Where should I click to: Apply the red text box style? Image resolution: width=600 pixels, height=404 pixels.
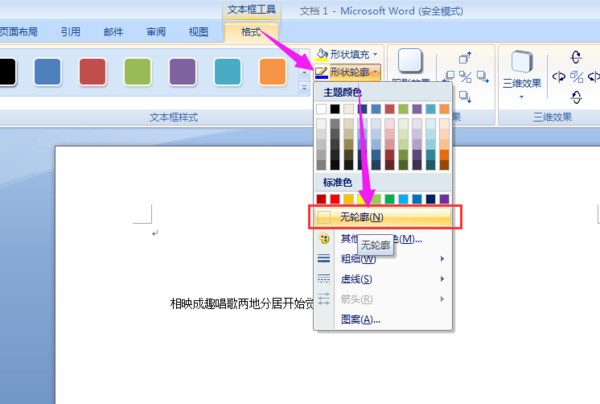92,72
